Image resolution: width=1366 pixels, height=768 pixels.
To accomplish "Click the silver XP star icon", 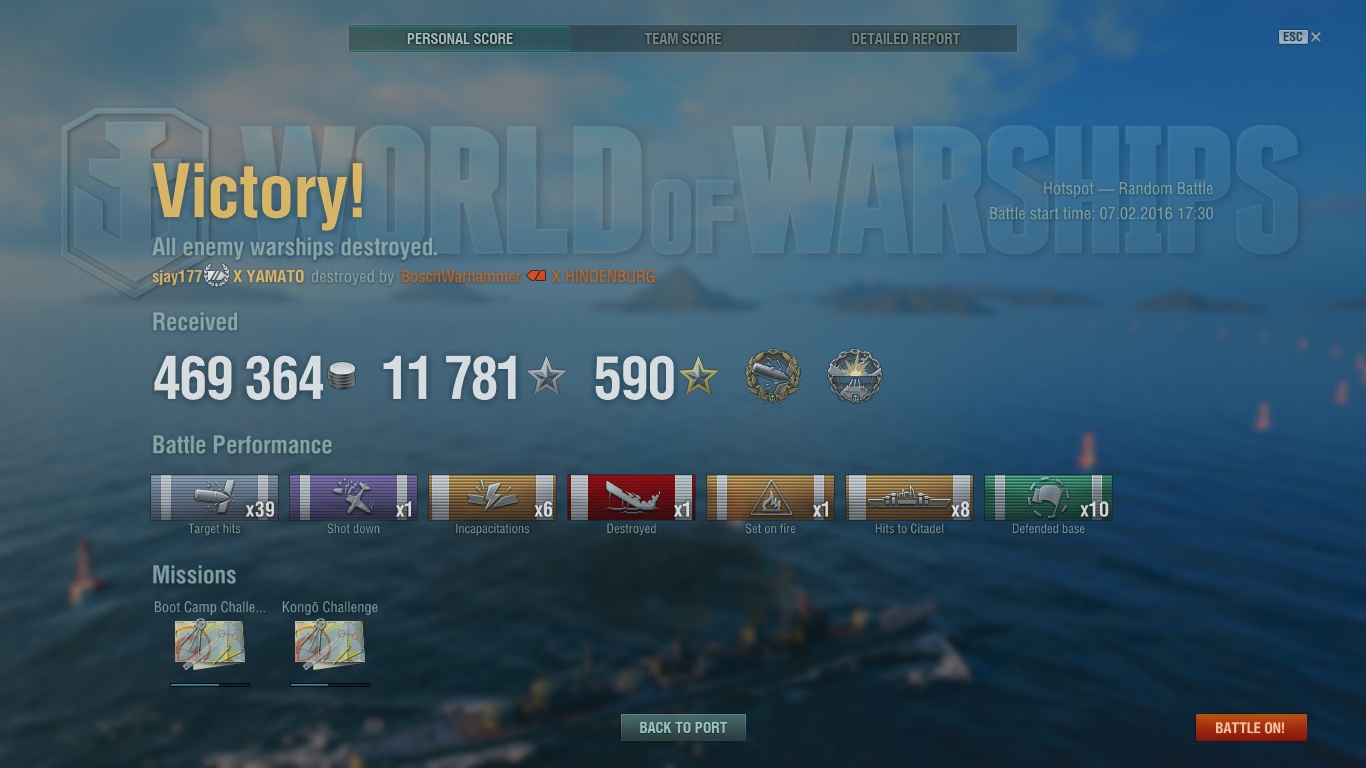I will point(546,377).
